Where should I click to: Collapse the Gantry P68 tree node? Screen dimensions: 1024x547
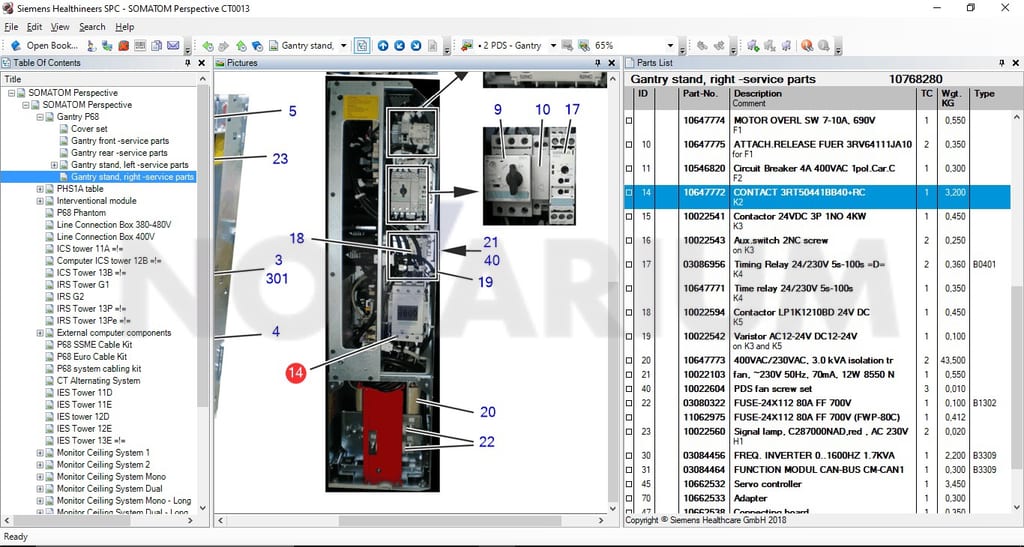click(40, 117)
